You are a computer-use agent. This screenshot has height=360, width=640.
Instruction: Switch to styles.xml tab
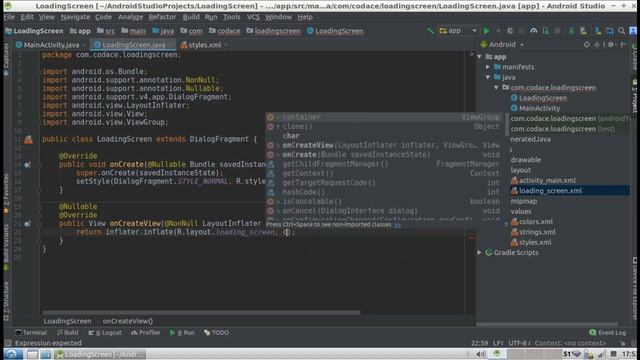click(x=204, y=45)
